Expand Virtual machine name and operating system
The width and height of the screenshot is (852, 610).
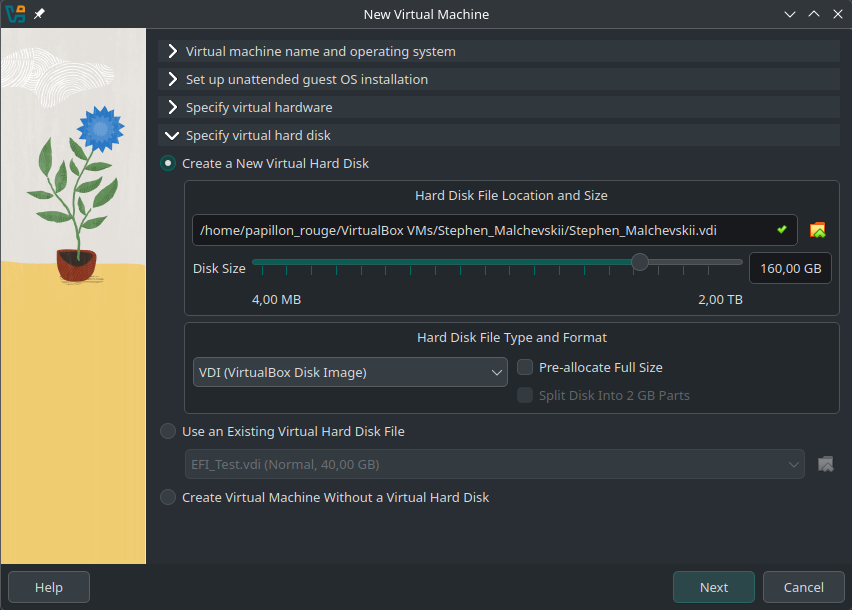click(320, 51)
